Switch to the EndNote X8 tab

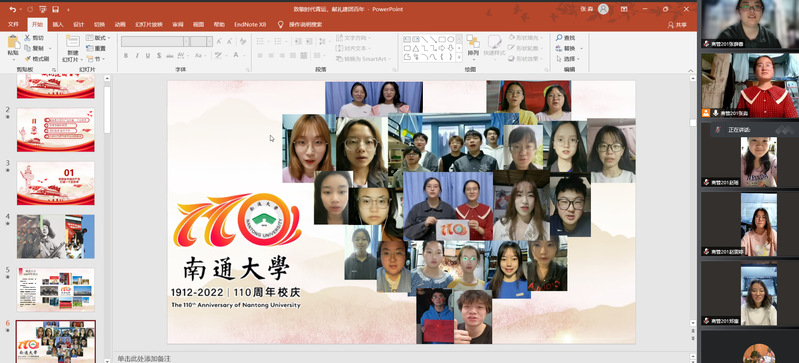pyautogui.click(x=250, y=24)
